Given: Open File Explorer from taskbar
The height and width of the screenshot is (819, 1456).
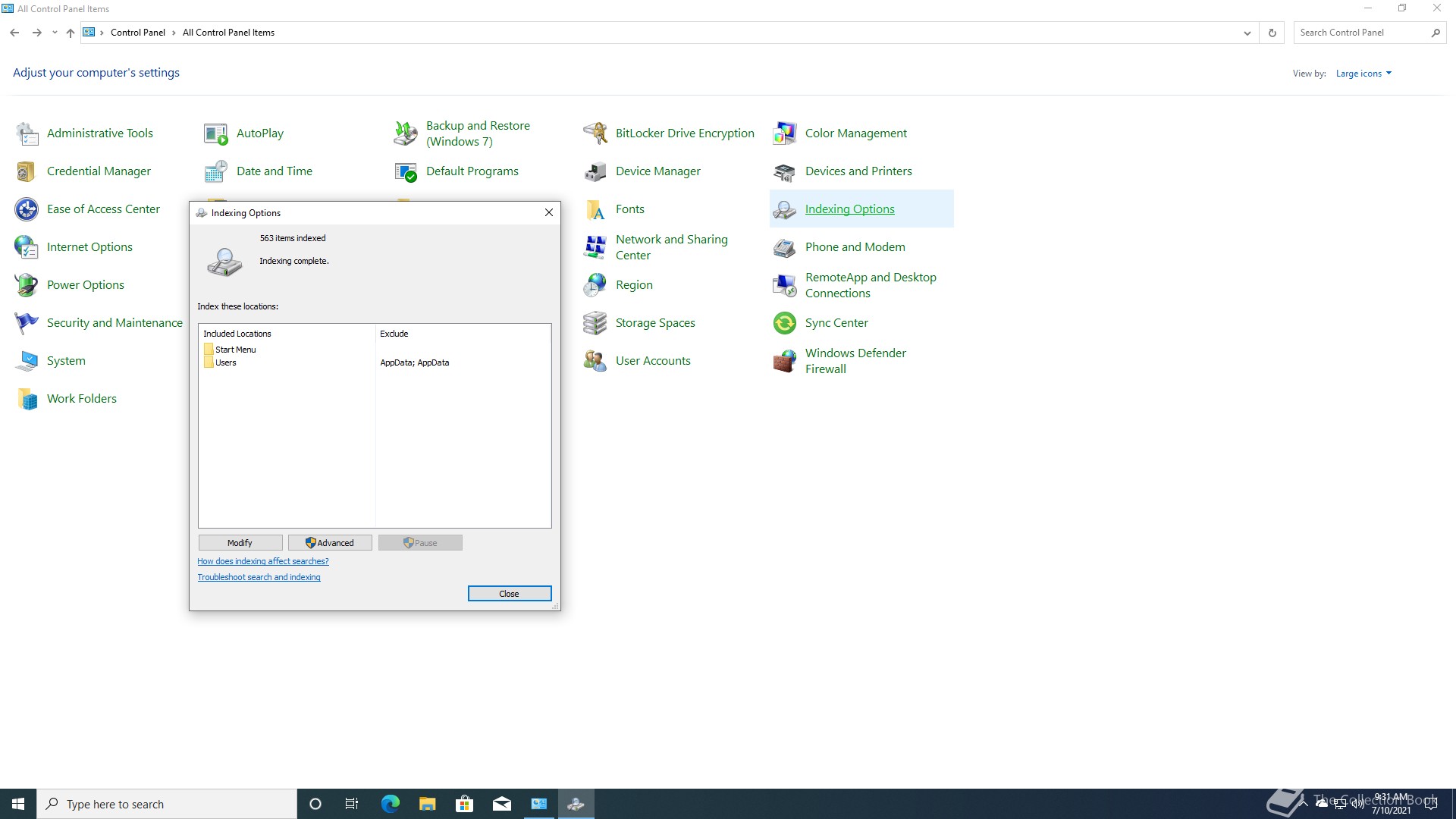Looking at the screenshot, I should 428,804.
